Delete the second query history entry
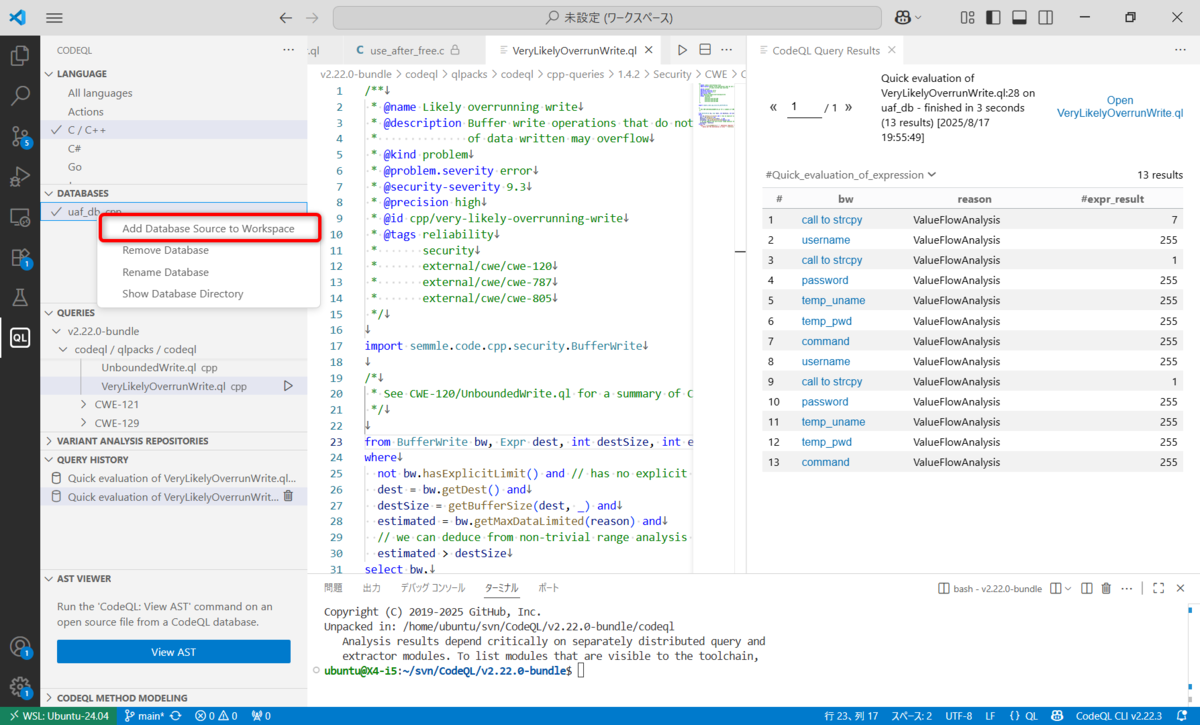Image resolution: width=1200 pixels, height=725 pixels. pyautogui.click(x=289, y=497)
